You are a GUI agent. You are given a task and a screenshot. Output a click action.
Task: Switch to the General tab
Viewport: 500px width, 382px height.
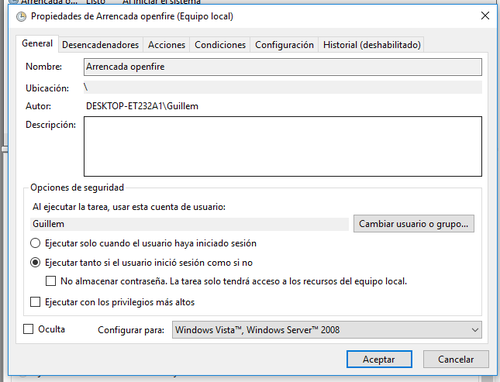(37, 44)
